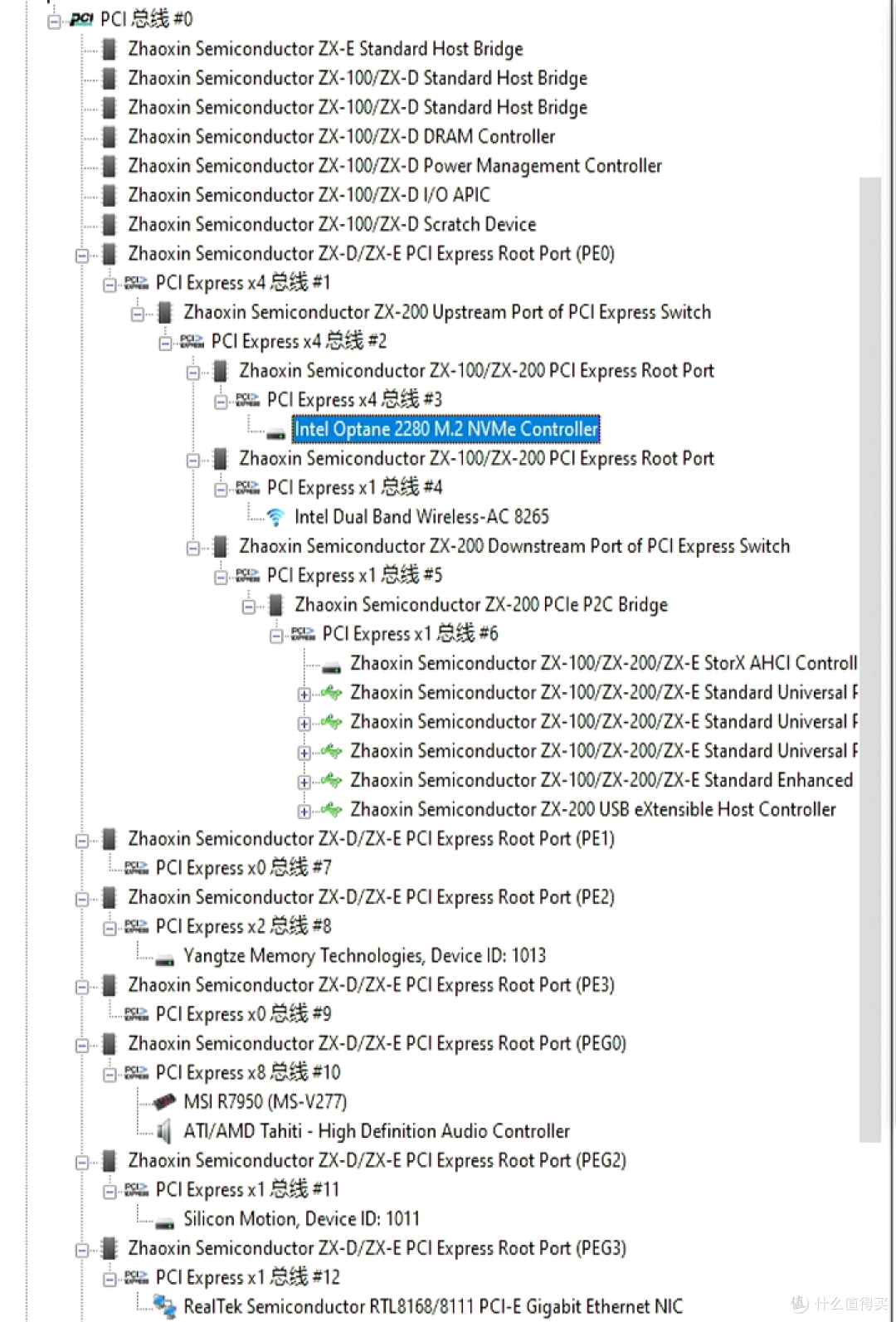Click the PCI Express x4 bus #1 icon
The width and height of the screenshot is (896, 1322).
[x=137, y=283]
